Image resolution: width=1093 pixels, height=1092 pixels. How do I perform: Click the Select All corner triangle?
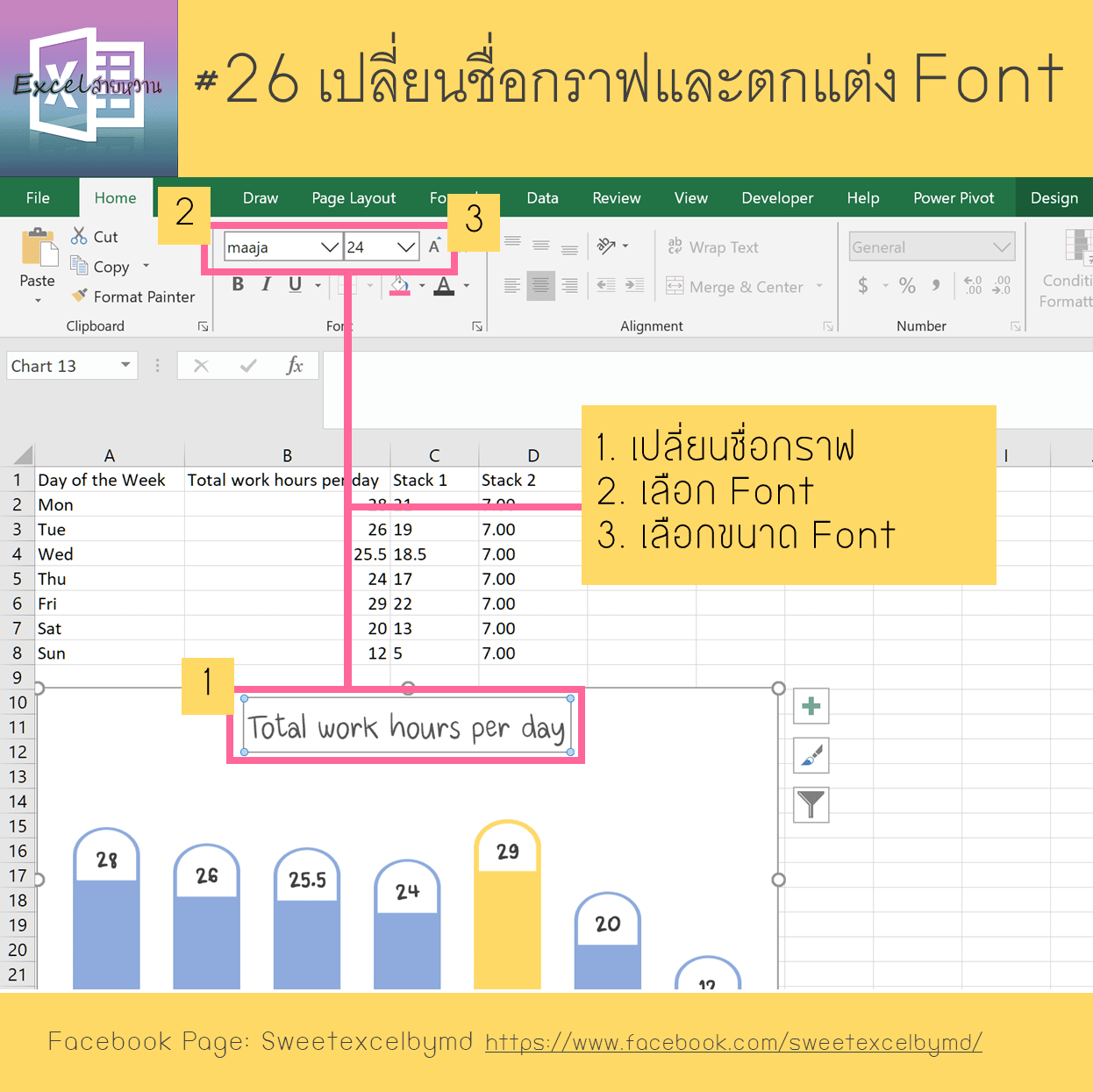24,454
